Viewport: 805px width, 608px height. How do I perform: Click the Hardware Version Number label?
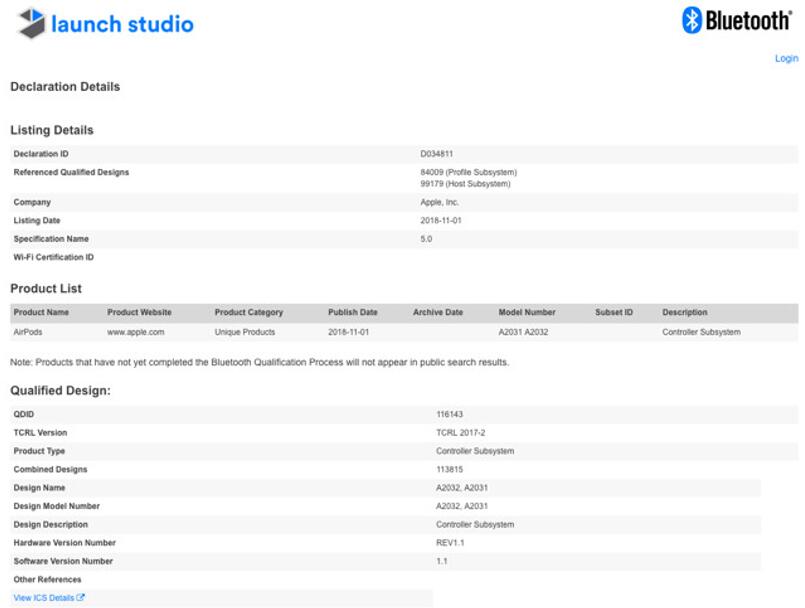65,543
